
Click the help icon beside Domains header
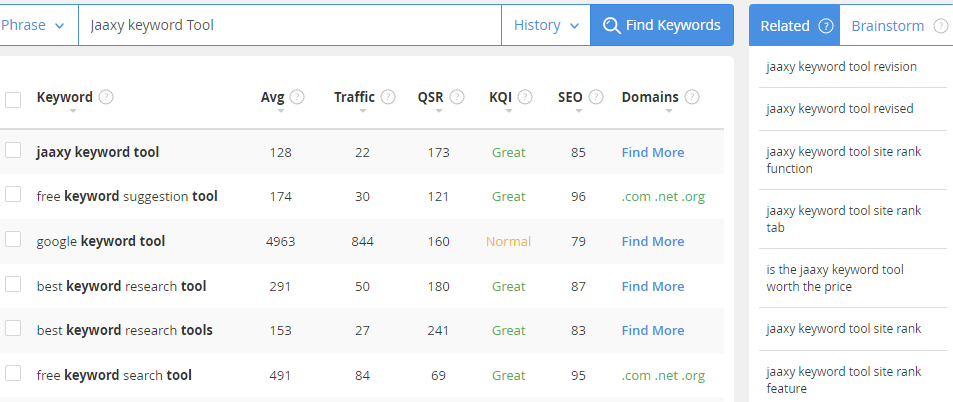tap(692, 97)
